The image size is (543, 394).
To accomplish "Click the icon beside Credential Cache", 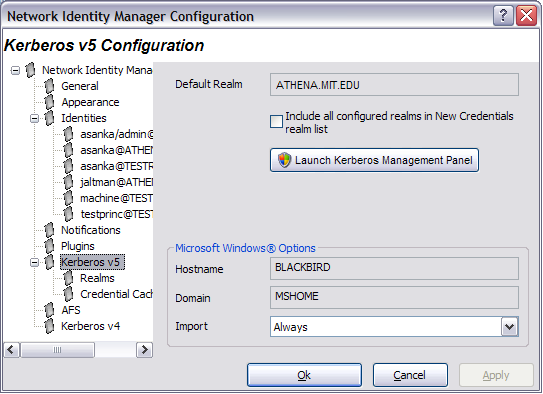I will pos(69,294).
